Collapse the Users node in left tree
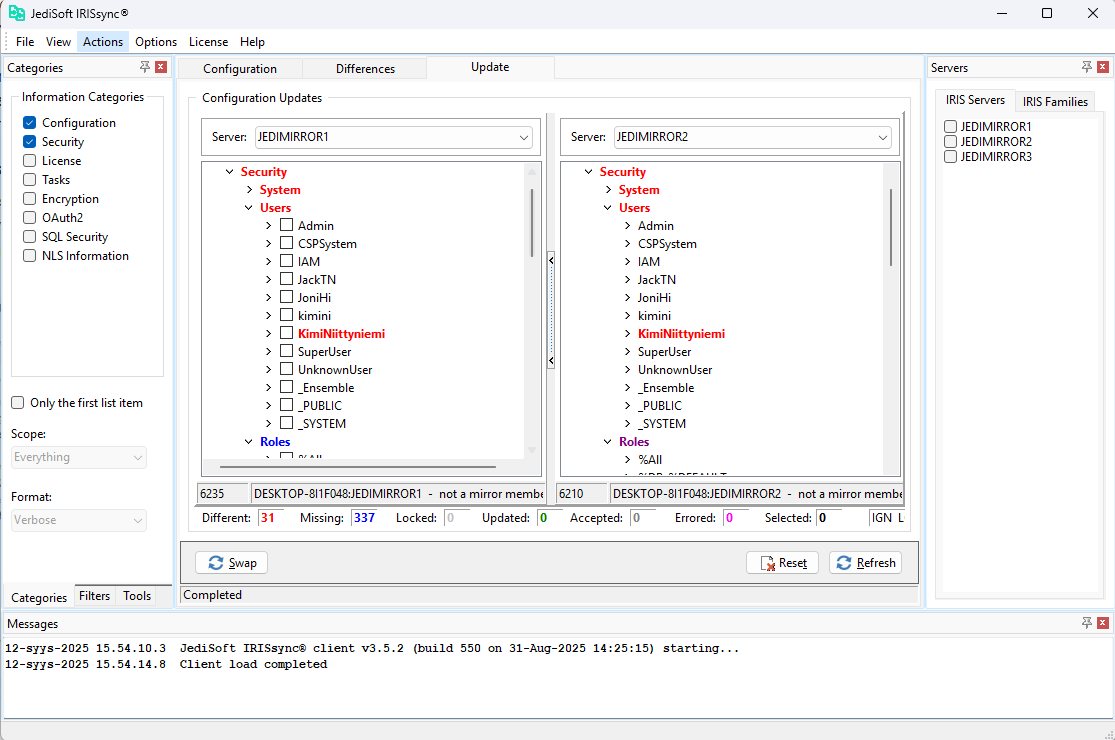Image resolution: width=1115 pixels, height=740 pixels. pyautogui.click(x=249, y=208)
